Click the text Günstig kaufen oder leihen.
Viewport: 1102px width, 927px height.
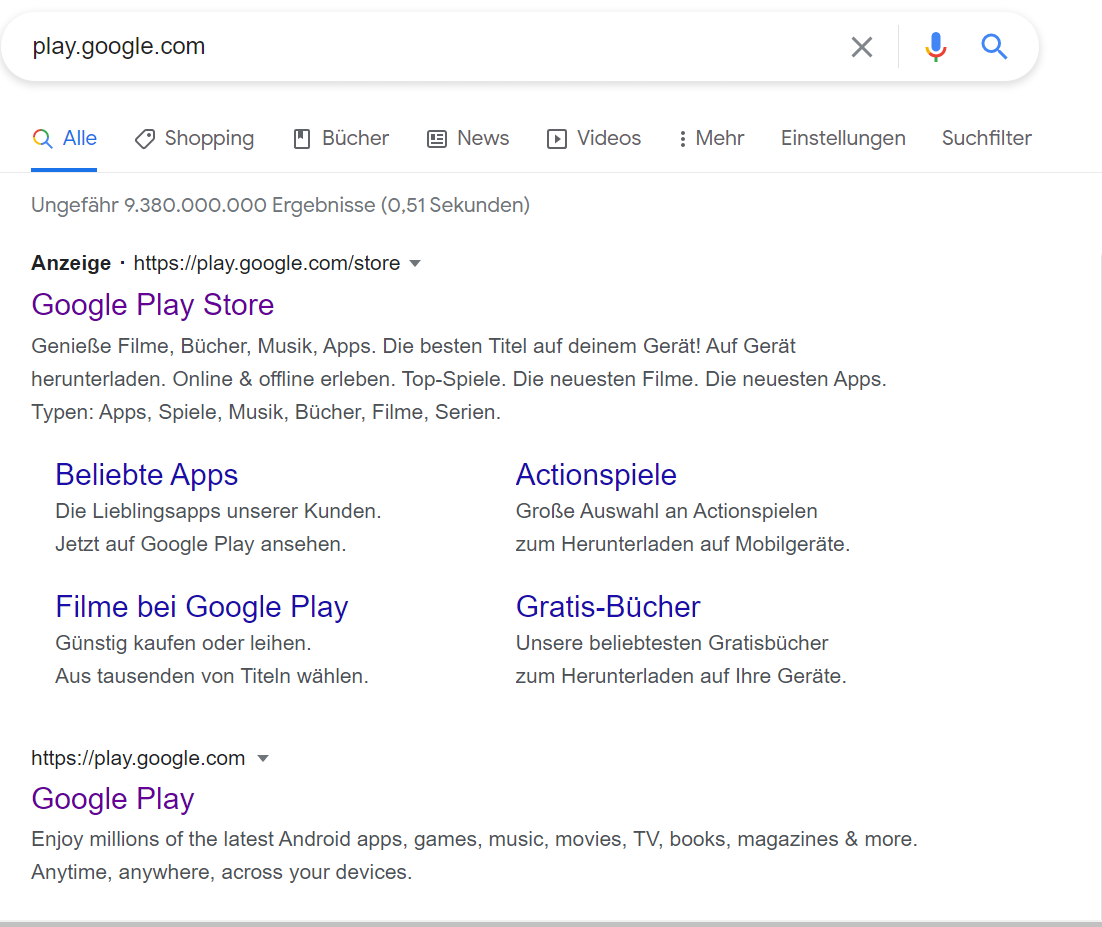click(183, 643)
